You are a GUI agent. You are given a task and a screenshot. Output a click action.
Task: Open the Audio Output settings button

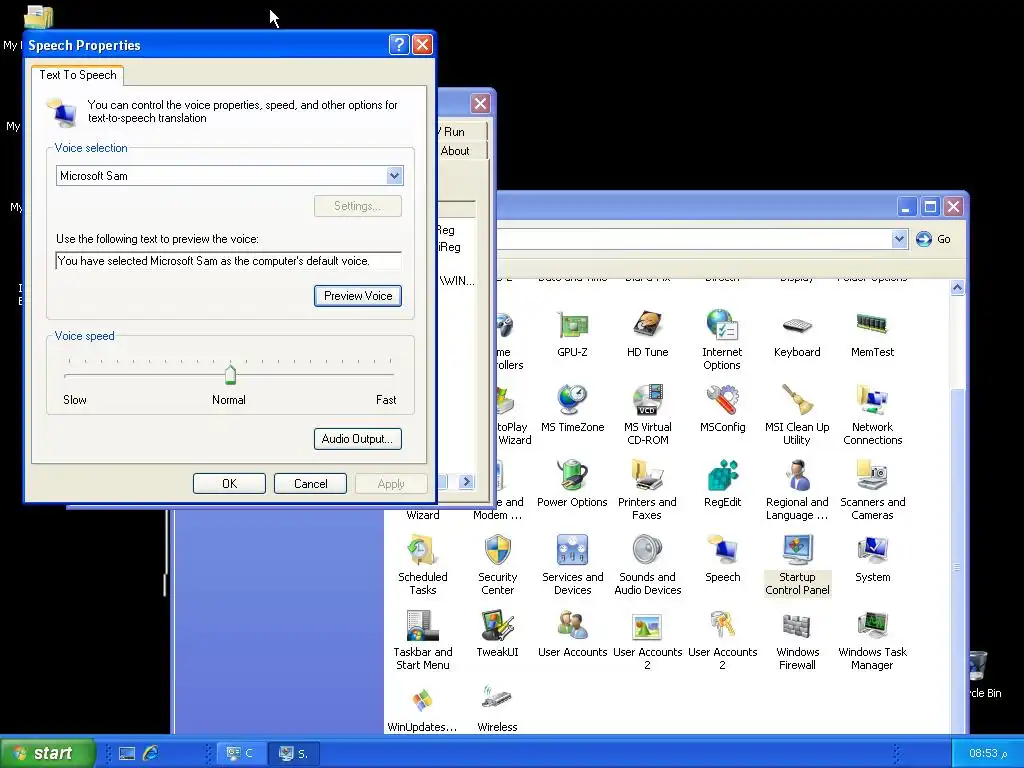[357, 439]
